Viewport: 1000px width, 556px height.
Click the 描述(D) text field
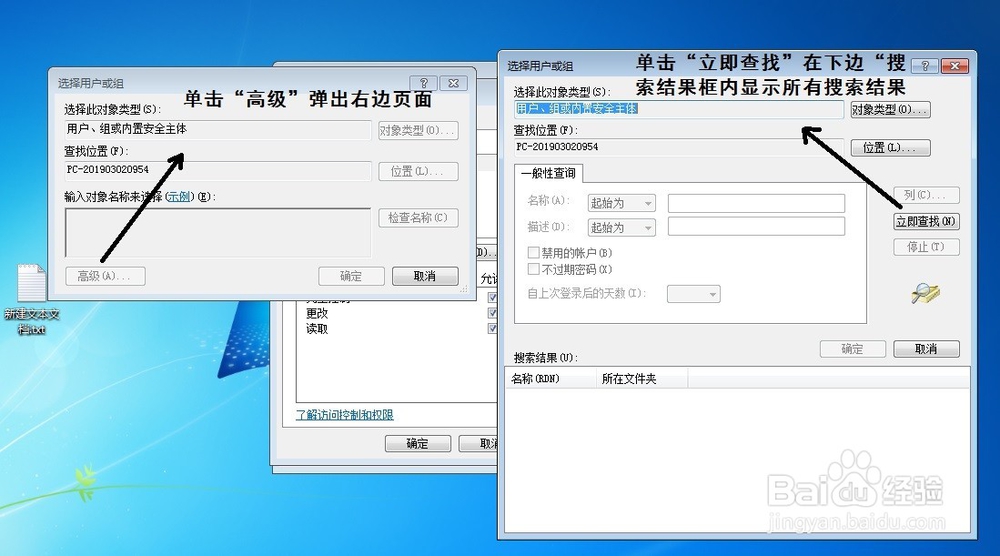click(x=756, y=226)
